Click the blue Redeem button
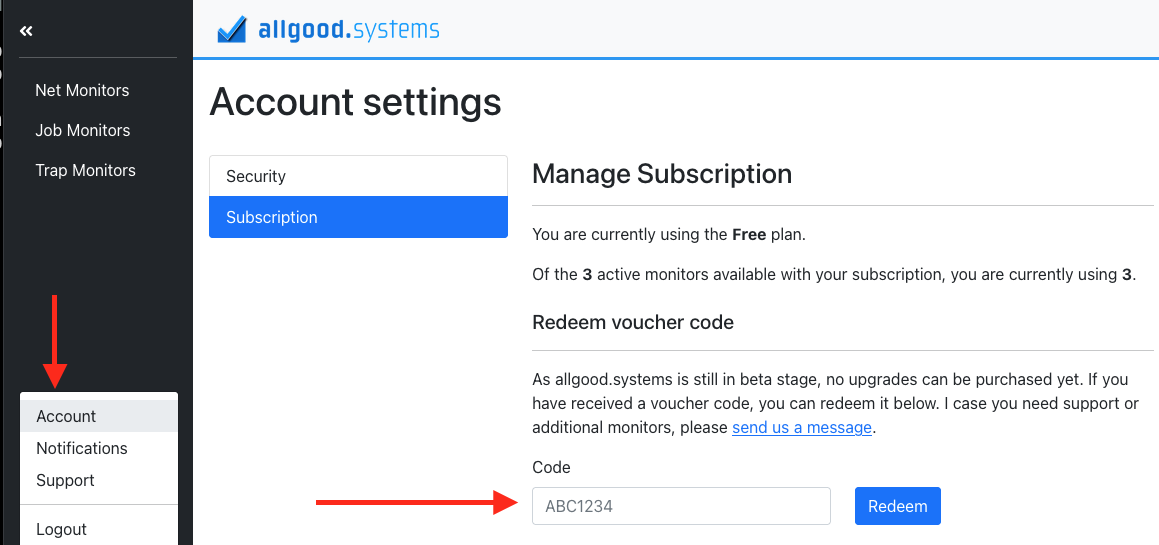The width and height of the screenshot is (1159, 545). [x=897, y=506]
